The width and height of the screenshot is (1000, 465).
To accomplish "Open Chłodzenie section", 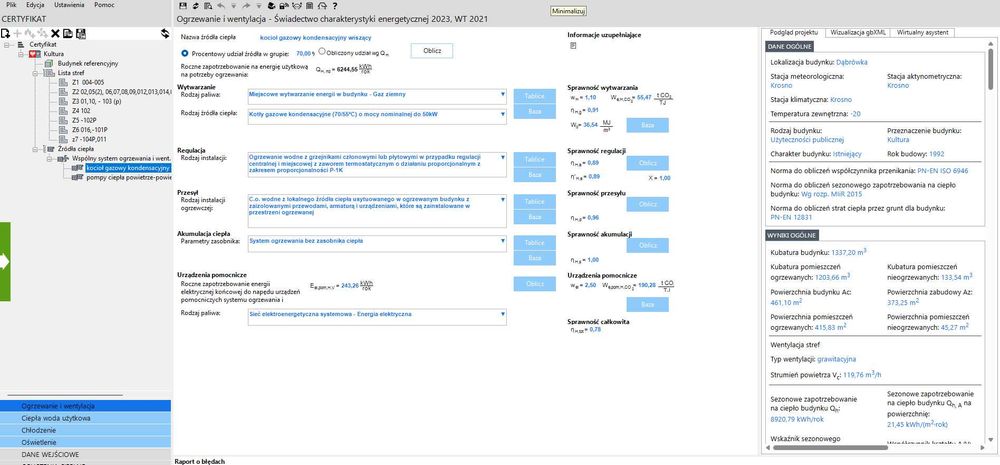I will pyautogui.click(x=85, y=431).
